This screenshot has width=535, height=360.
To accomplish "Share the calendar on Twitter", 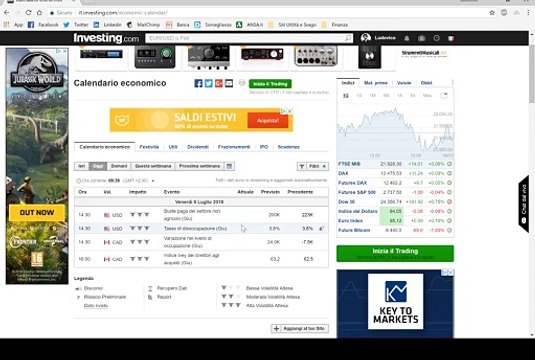I will click(208, 83).
